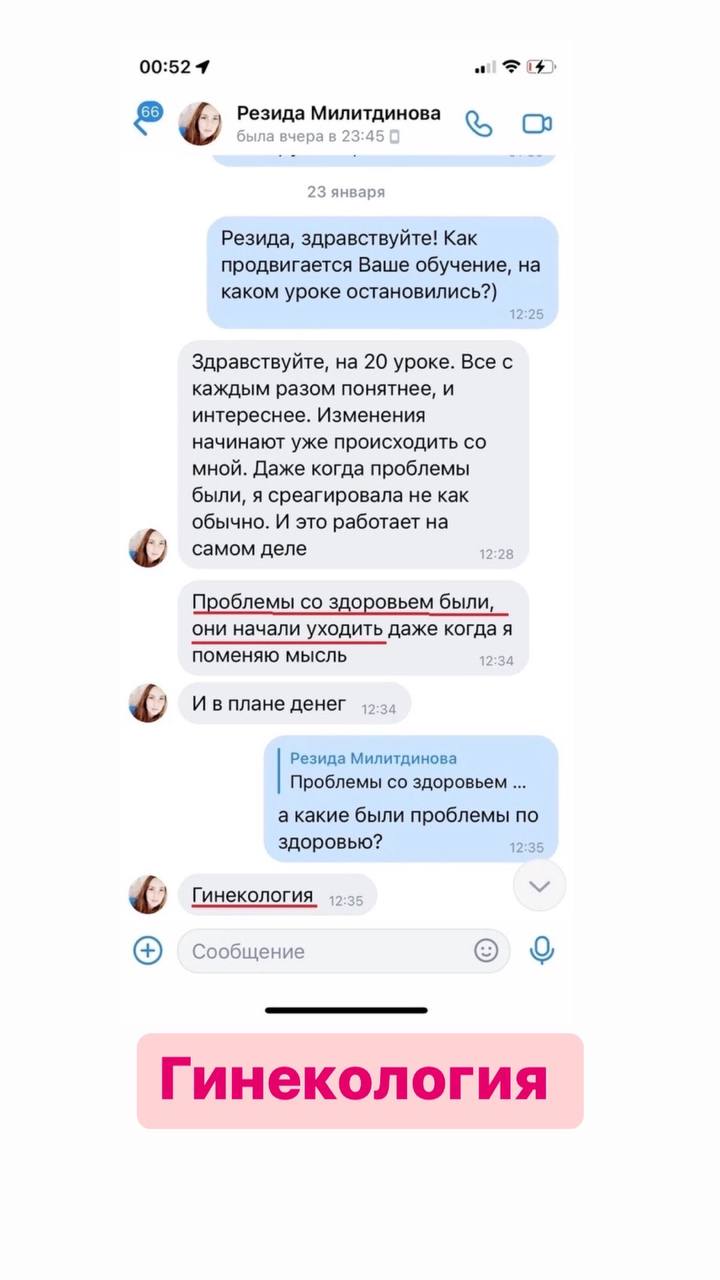Start a voice call with the phone icon

coord(479,124)
